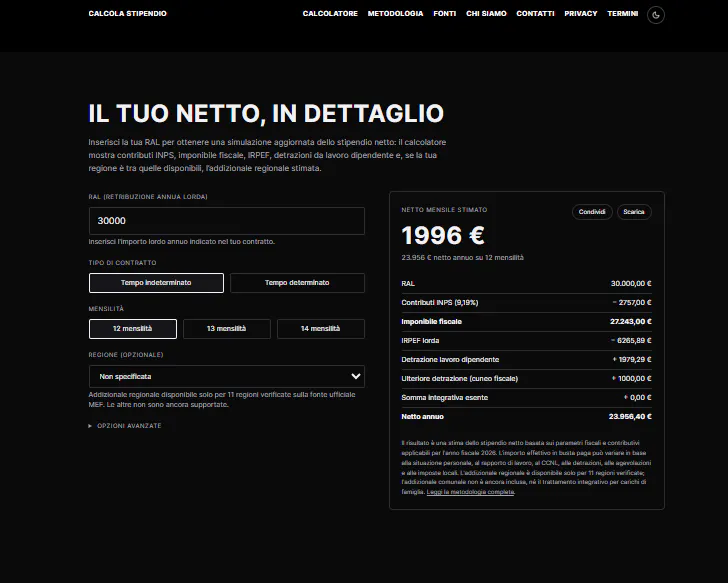Go to the CALCOLATORE menu item
This screenshot has width=728, height=583.
click(330, 13)
